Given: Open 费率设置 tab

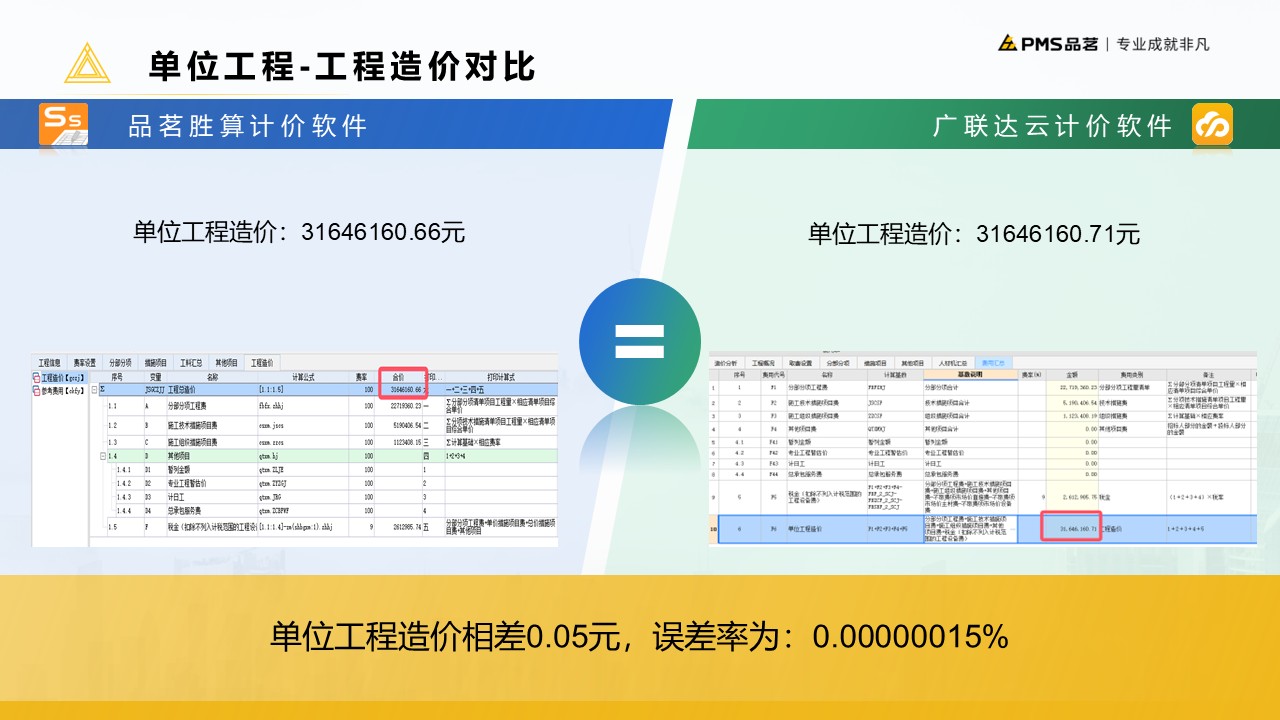Looking at the screenshot, I should coord(84,363).
